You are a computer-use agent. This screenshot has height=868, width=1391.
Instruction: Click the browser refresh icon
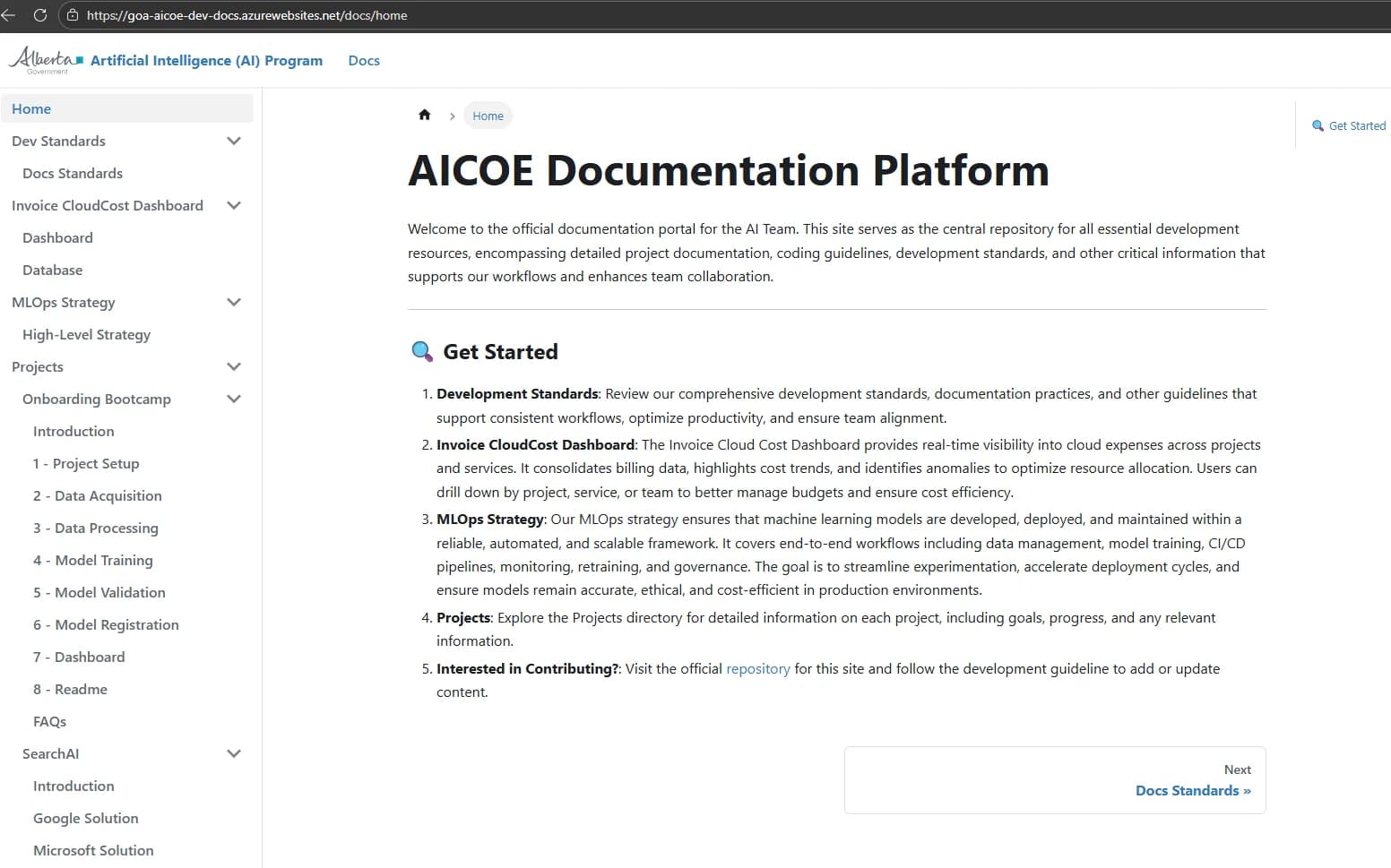39,14
